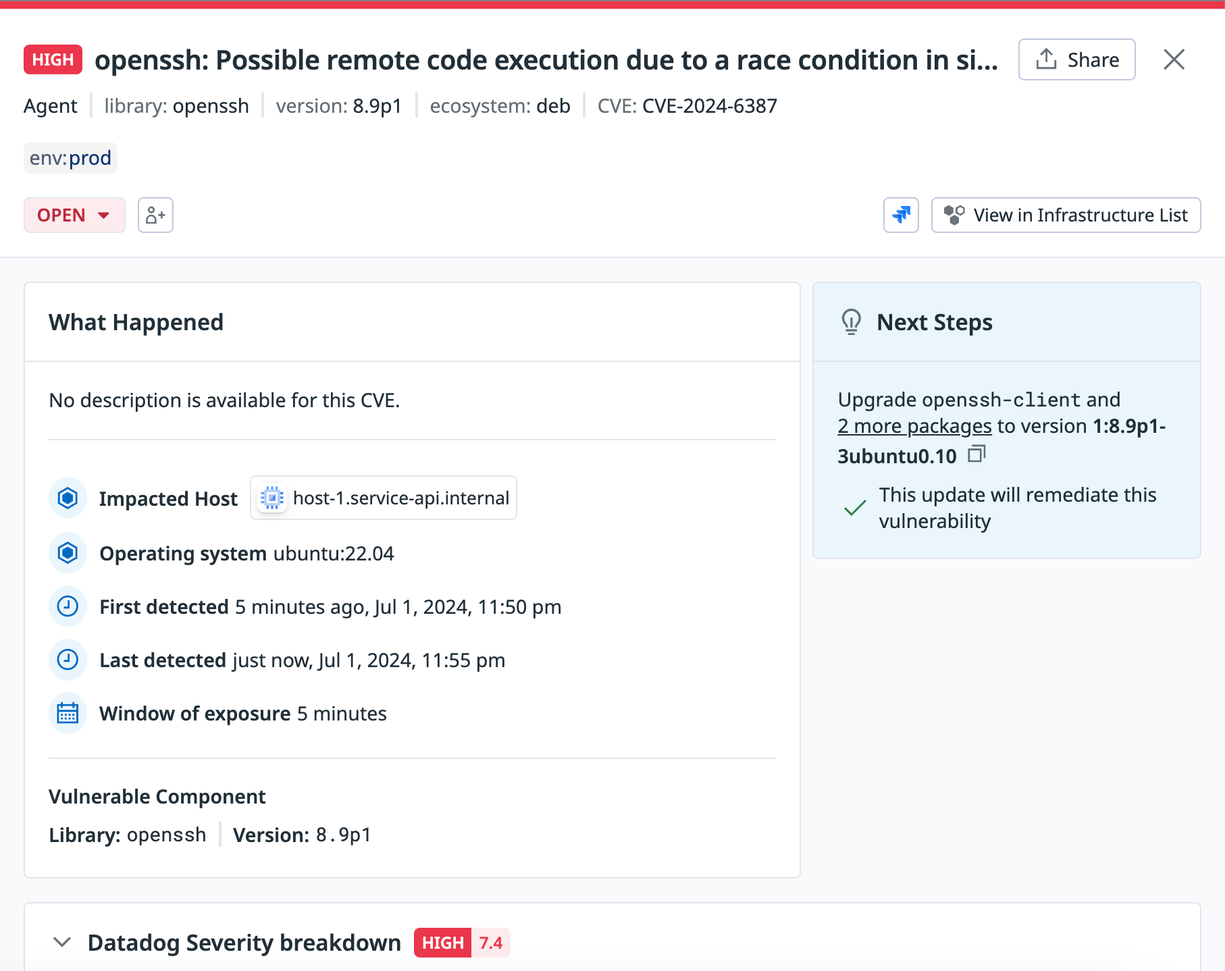Image resolution: width=1225 pixels, height=971 pixels.
Task: Click the HIGH severity badge in header
Action: point(53,60)
